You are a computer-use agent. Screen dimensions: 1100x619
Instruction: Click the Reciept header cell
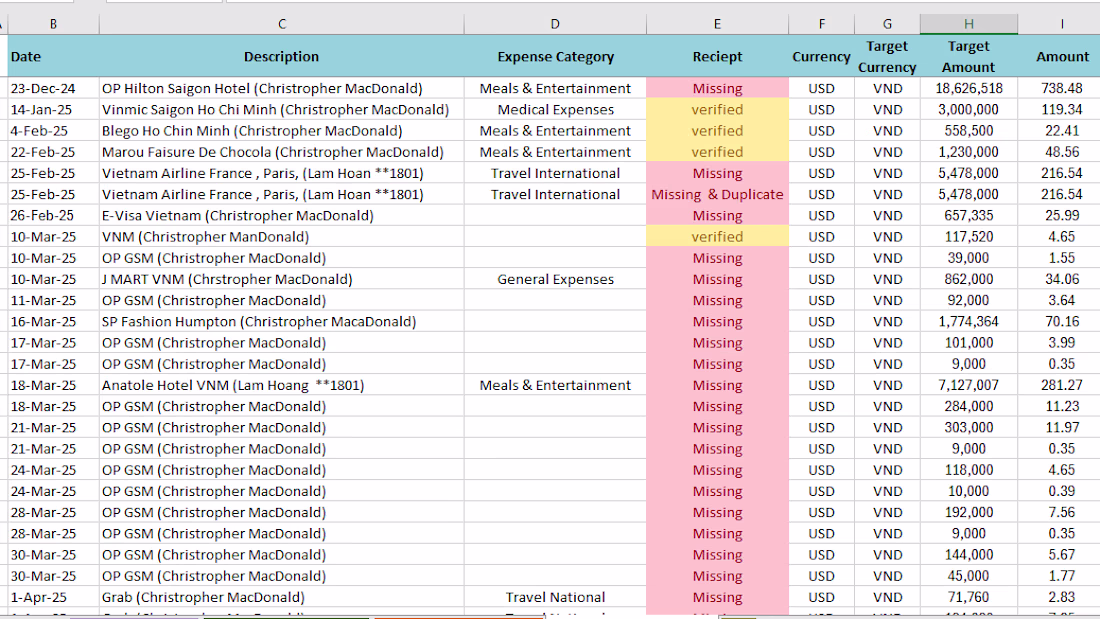tap(717, 56)
